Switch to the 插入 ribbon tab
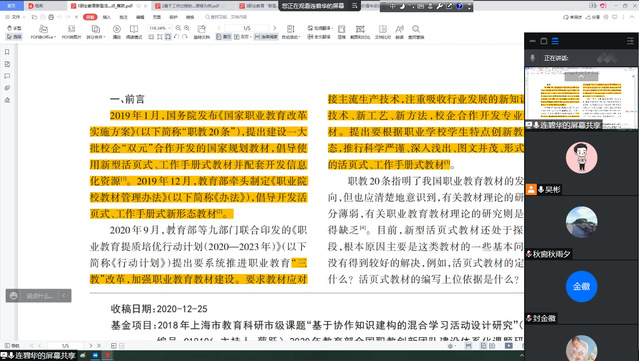The image size is (639, 361). (107, 17)
